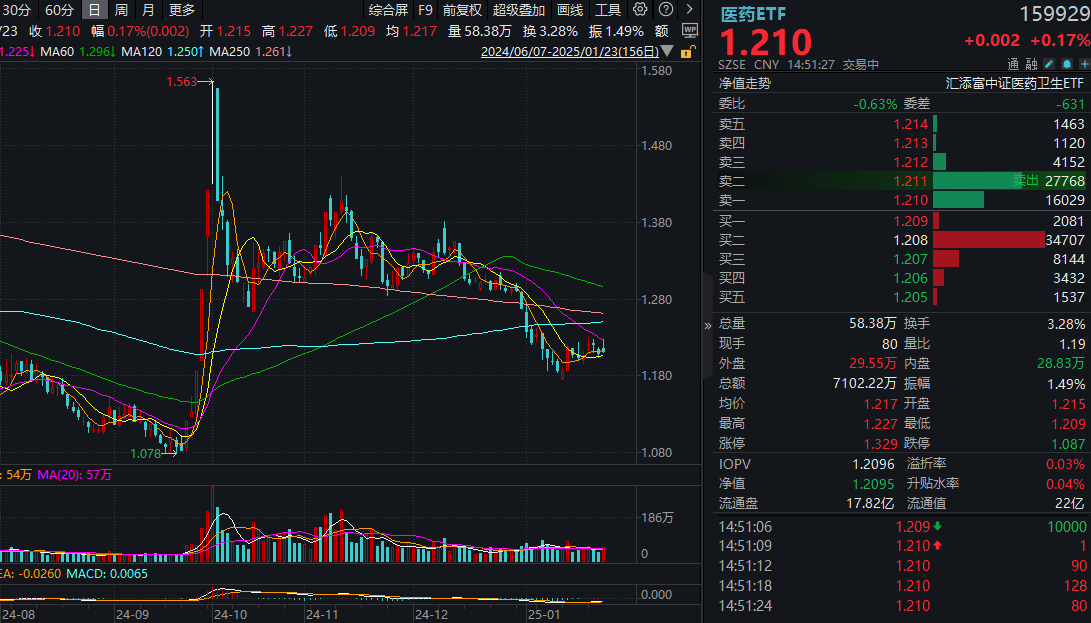This screenshot has width=1091, height=623.
Task: Click the WP mini-window icon in the toolbar
Action: 688,31
